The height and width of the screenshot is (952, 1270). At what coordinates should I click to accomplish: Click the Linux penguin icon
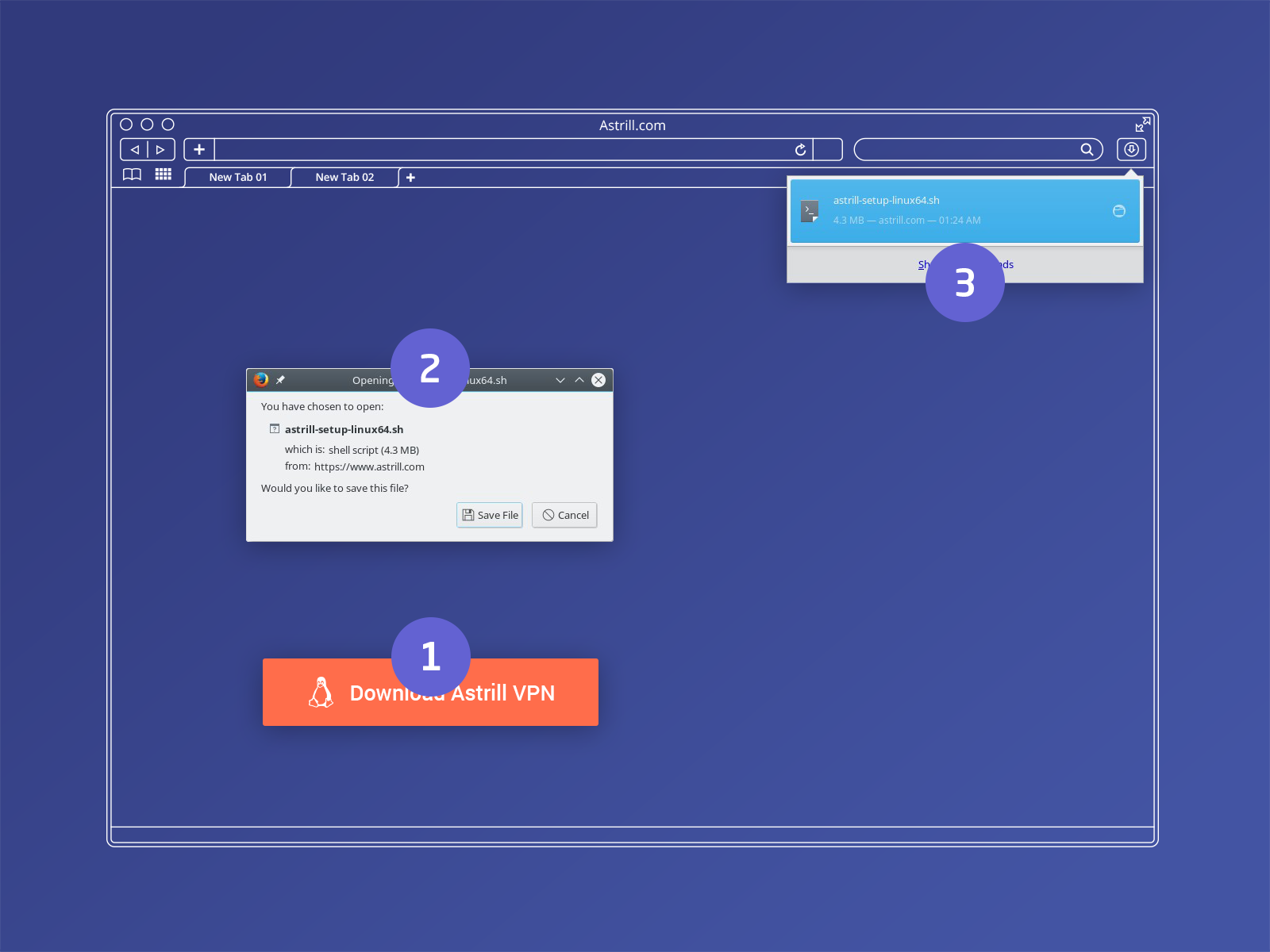tap(321, 692)
